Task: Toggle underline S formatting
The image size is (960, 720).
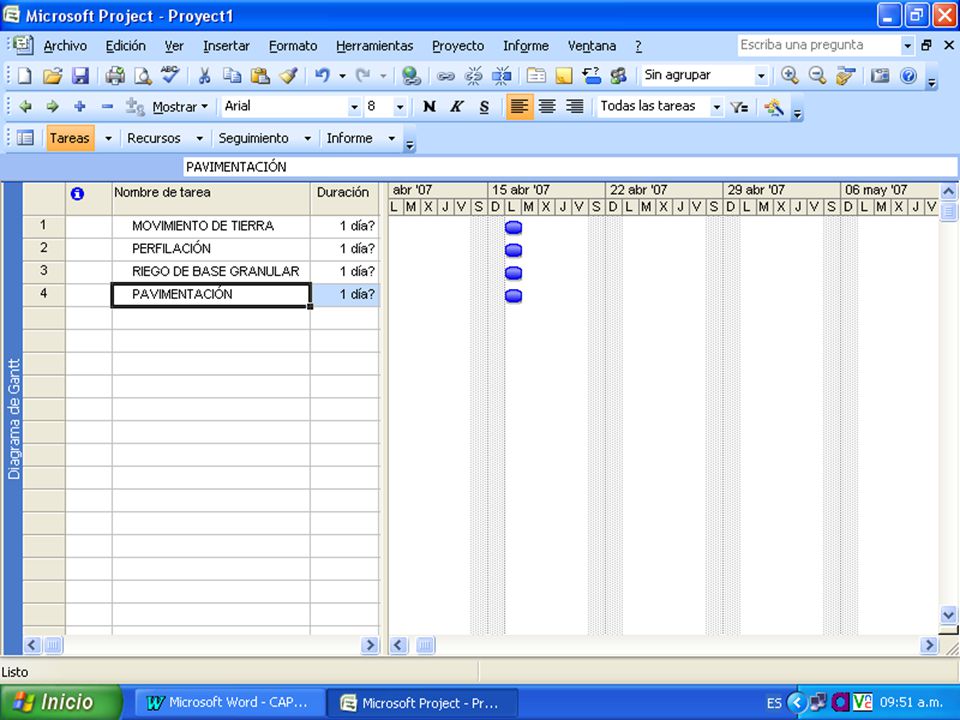Action: 484,107
